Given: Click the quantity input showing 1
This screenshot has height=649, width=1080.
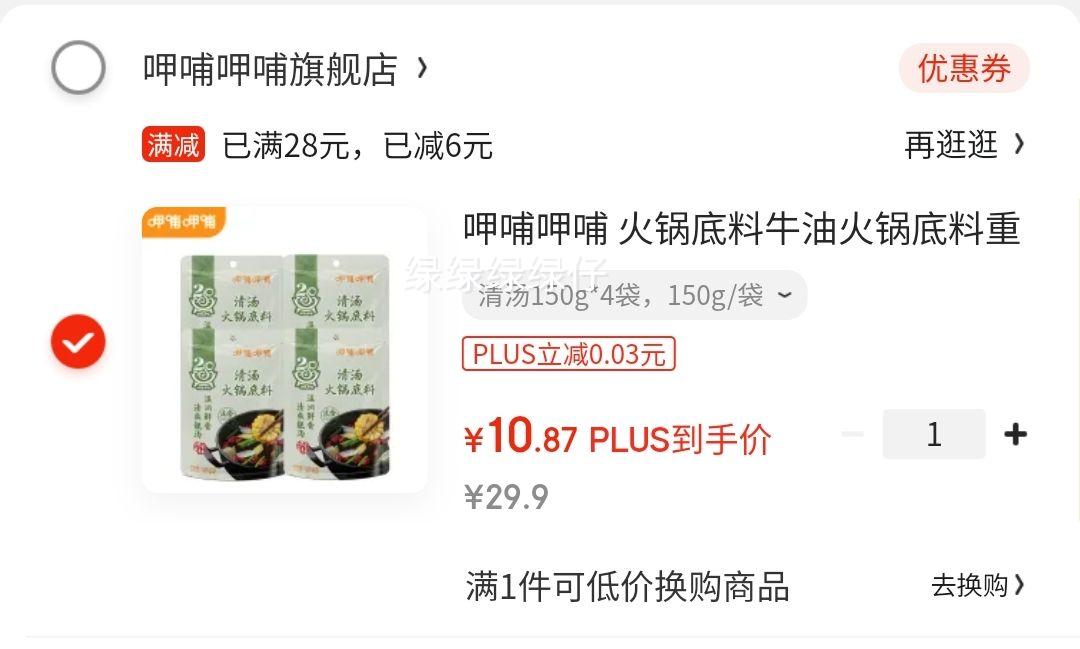Looking at the screenshot, I should click(x=934, y=434).
